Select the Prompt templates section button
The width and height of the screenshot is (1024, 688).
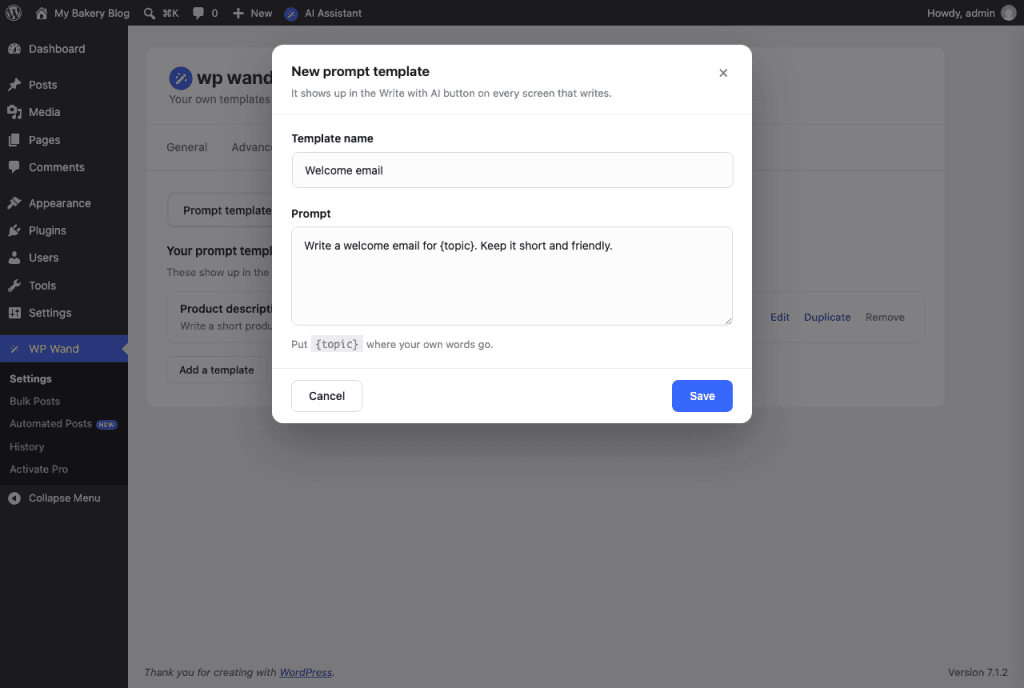point(221,210)
